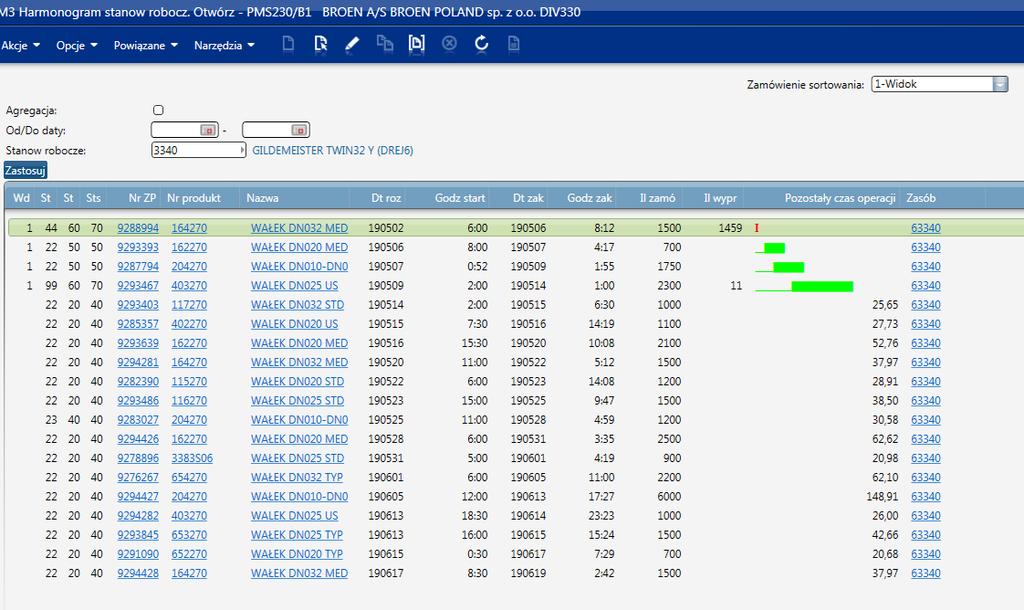Click the Wd column header
Screen dimensions: 1024x610
pyautogui.click(x=22, y=198)
